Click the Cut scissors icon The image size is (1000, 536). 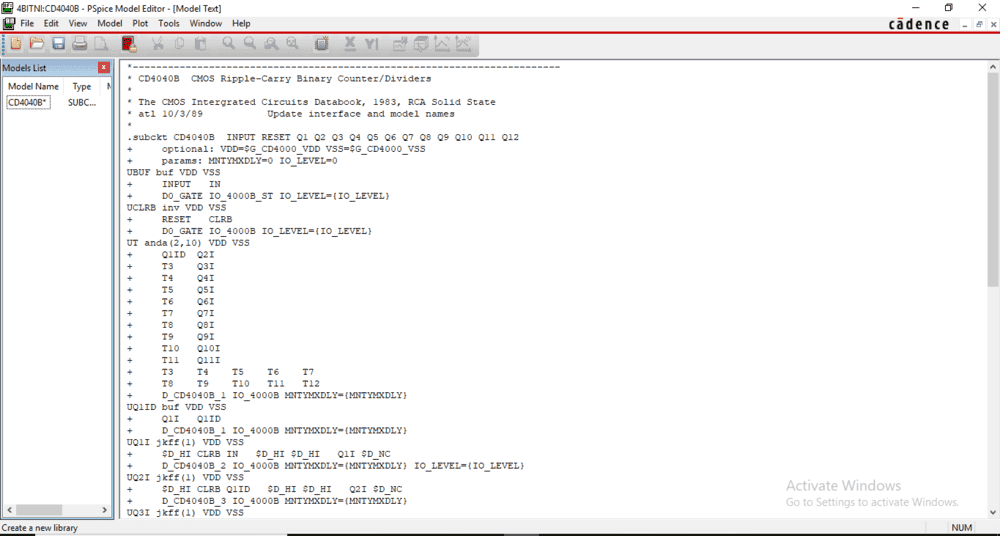[158, 43]
